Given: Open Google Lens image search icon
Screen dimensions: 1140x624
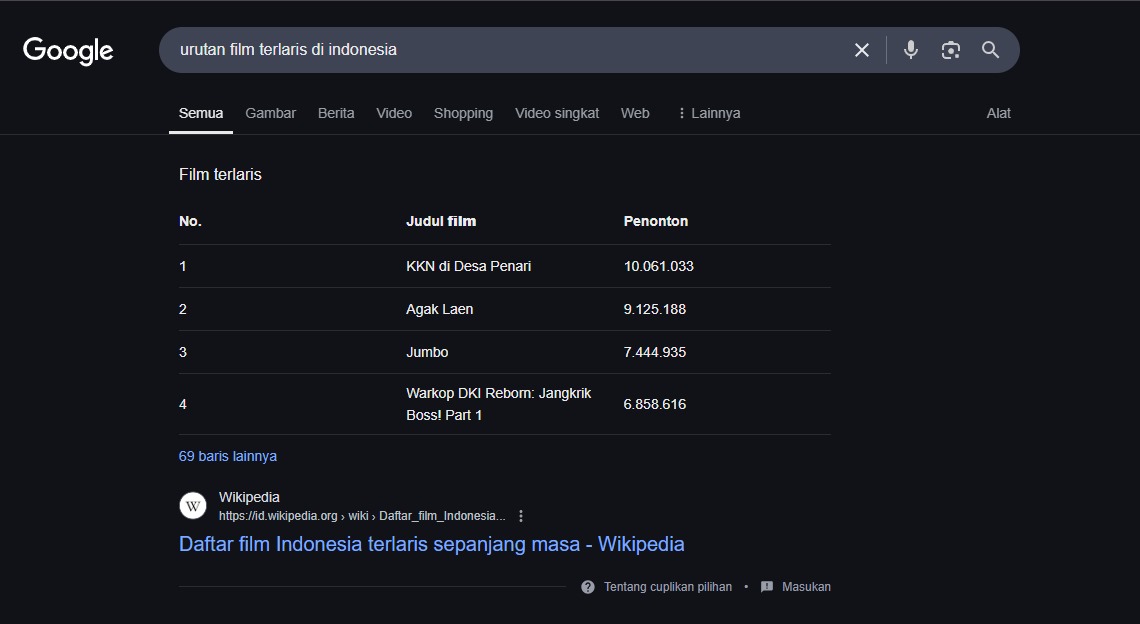Looking at the screenshot, I should [950, 50].
